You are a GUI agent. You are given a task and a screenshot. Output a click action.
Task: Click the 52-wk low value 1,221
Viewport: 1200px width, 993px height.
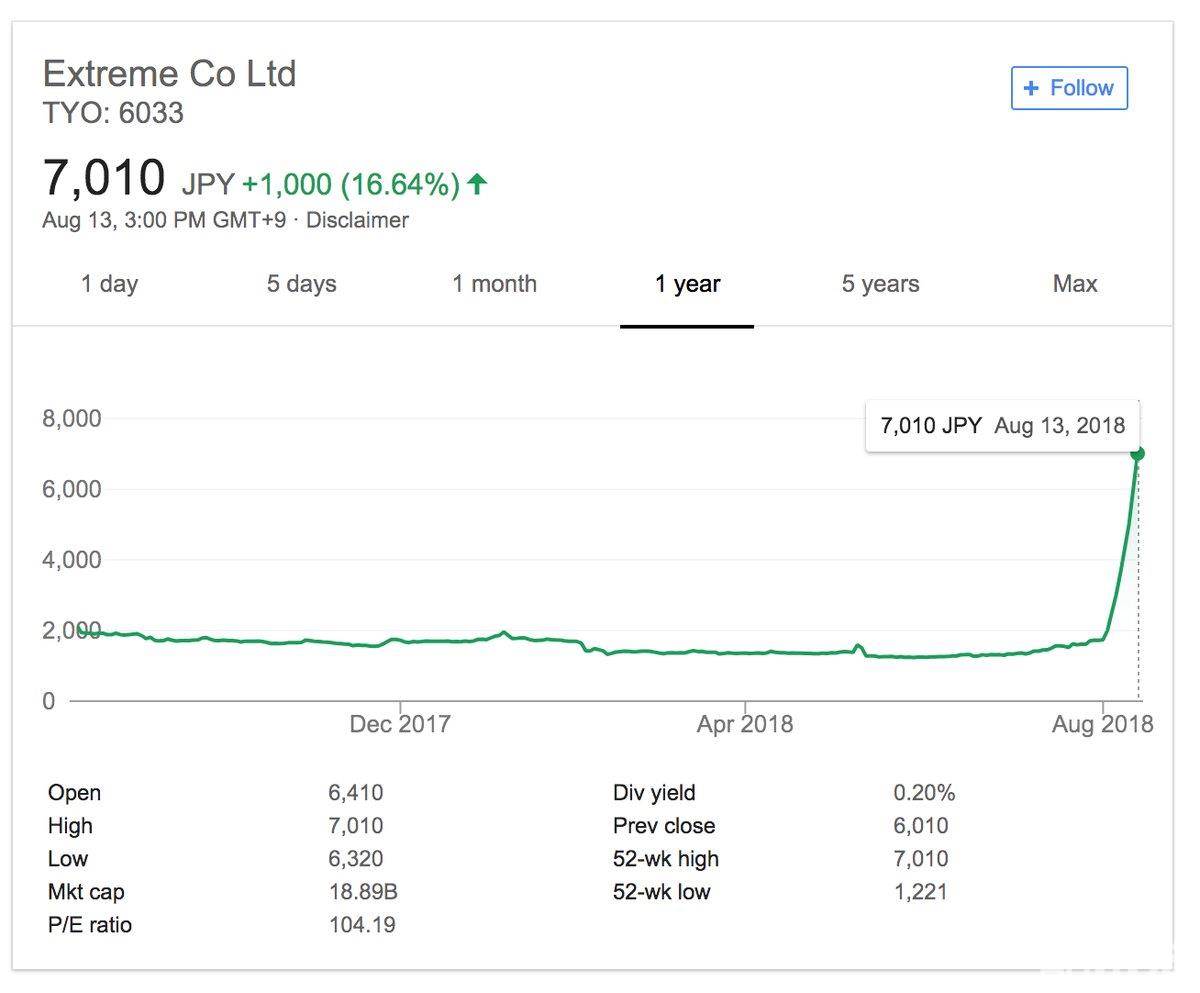point(920,892)
